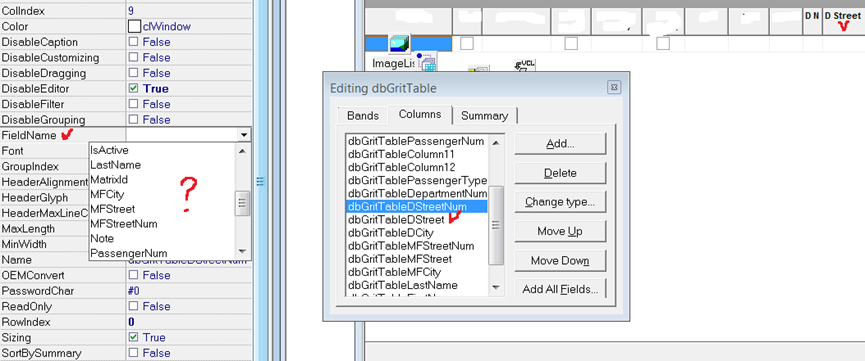Toggle the DisableCustomizing checkbox
The height and width of the screenshot is (361, 865).
pyautogui.click(x=134, y=57)
